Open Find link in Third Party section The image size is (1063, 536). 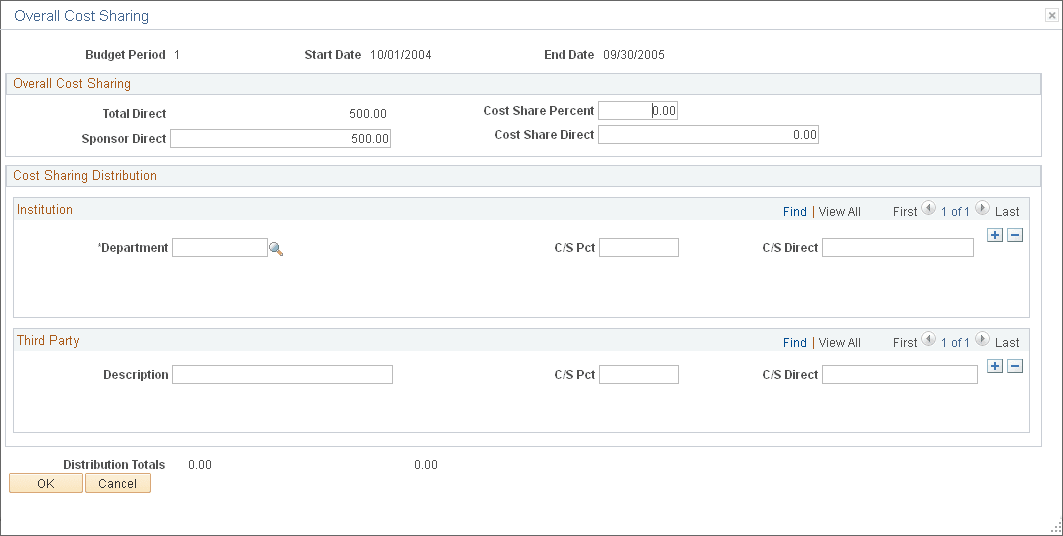(795, 342)
